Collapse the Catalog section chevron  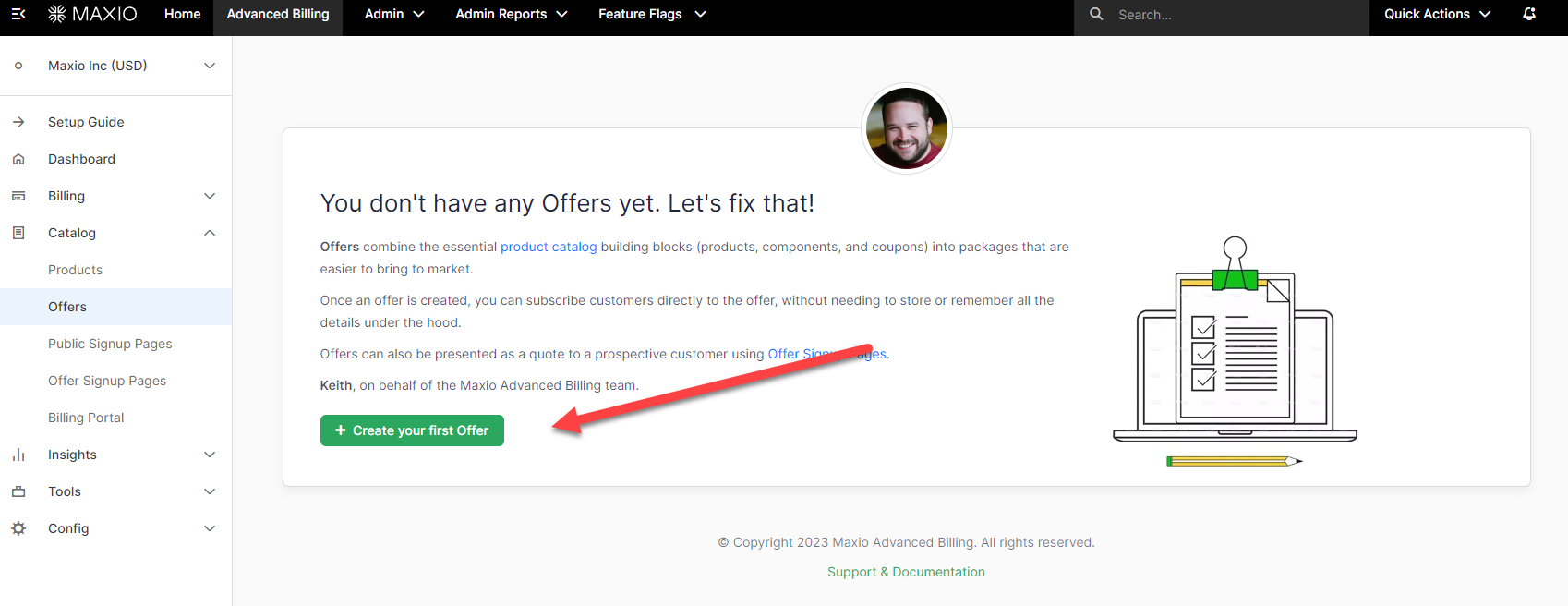point(210,233)
